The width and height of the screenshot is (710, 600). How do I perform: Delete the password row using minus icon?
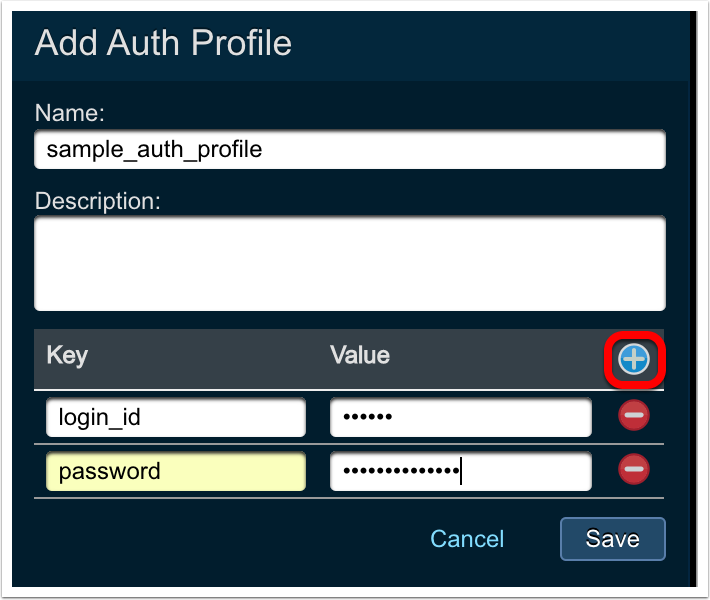[634, 469]
